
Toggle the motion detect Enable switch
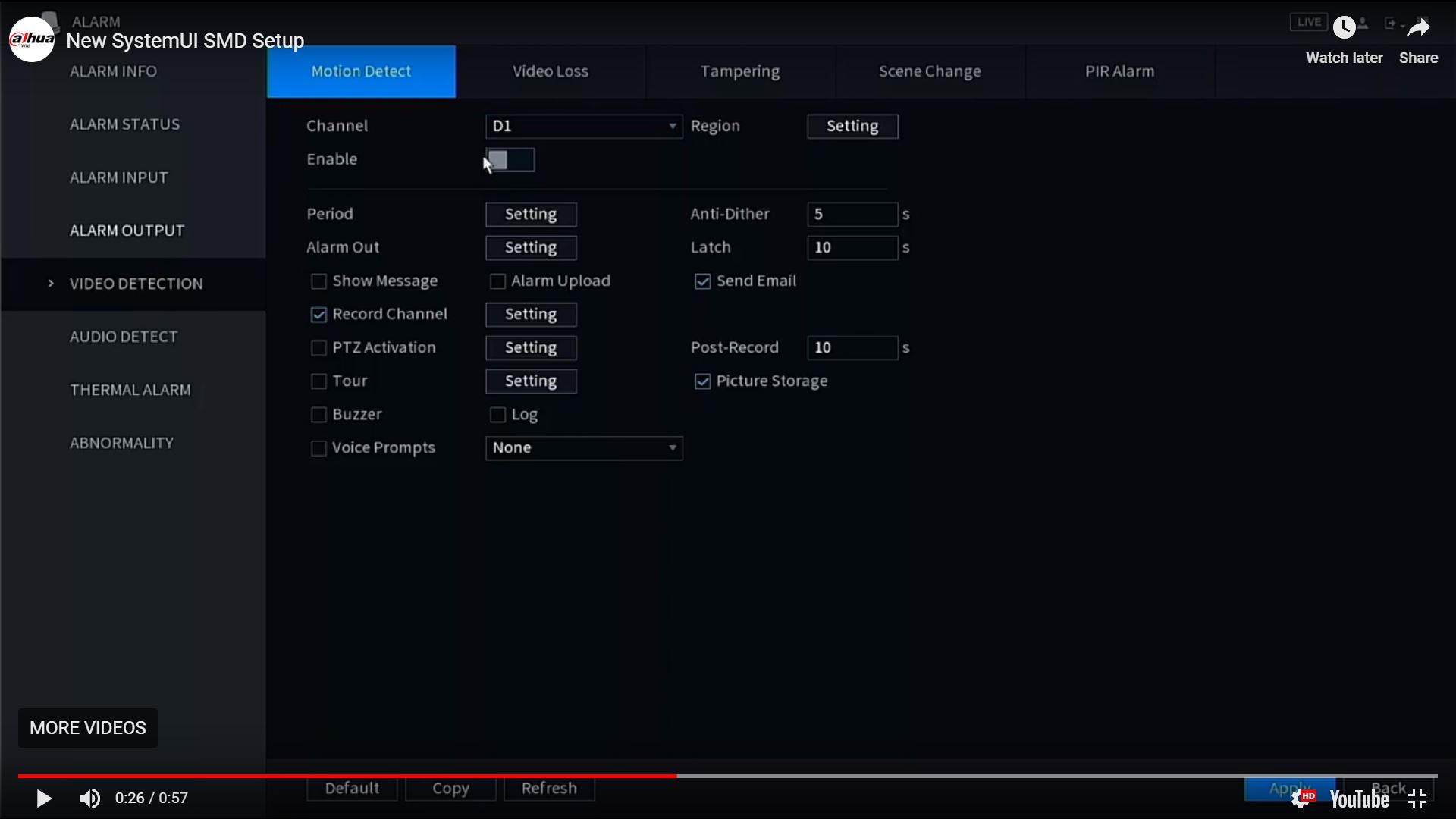510,160
